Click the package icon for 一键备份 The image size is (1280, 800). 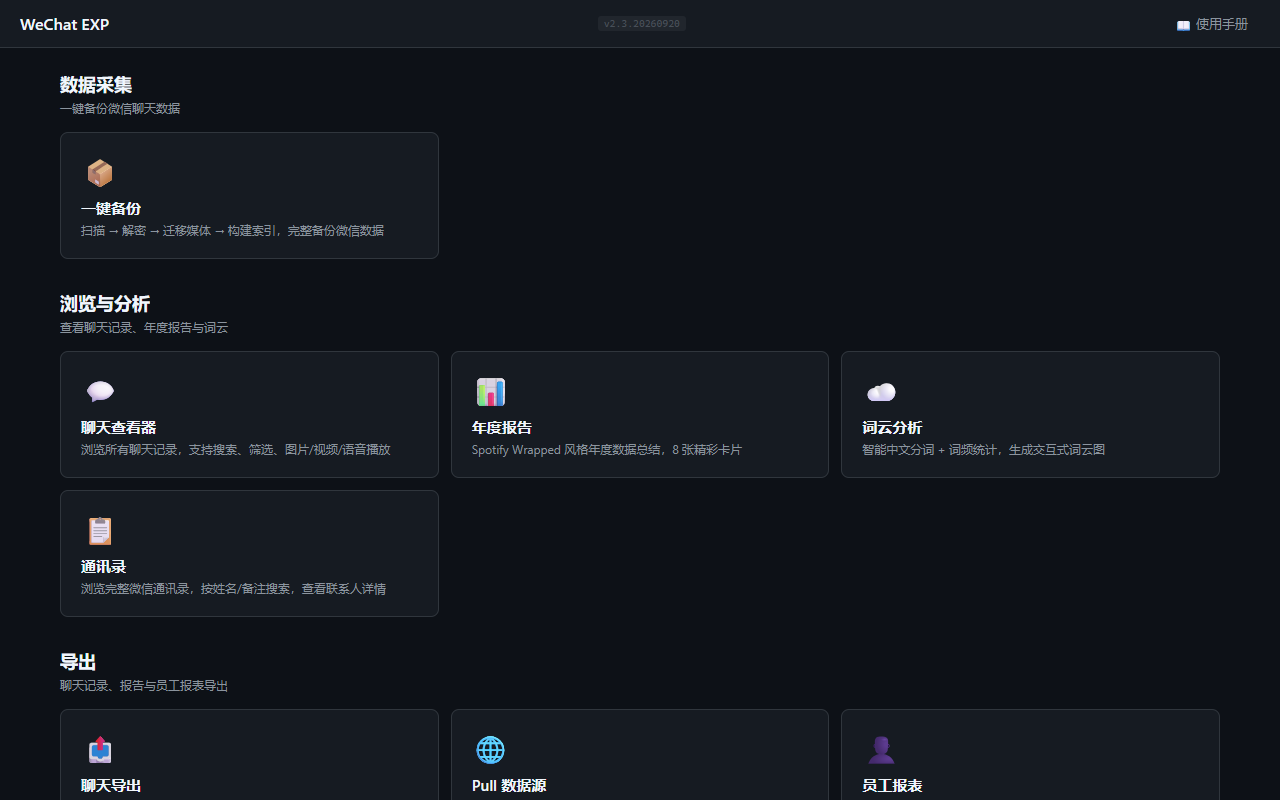pyautogui.click(x=100, y=173)
